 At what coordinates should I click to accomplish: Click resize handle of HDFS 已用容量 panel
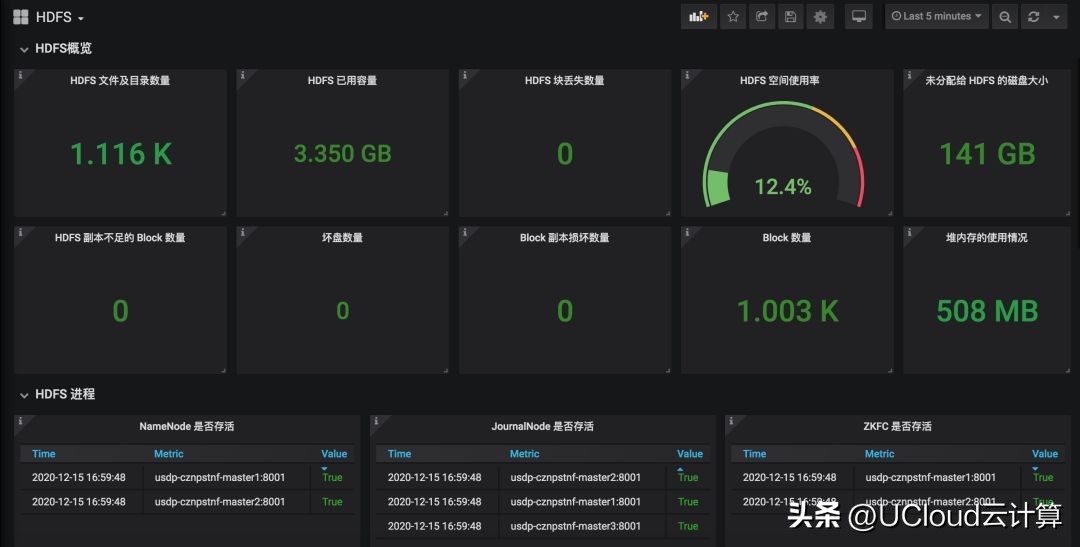point(446,214)
